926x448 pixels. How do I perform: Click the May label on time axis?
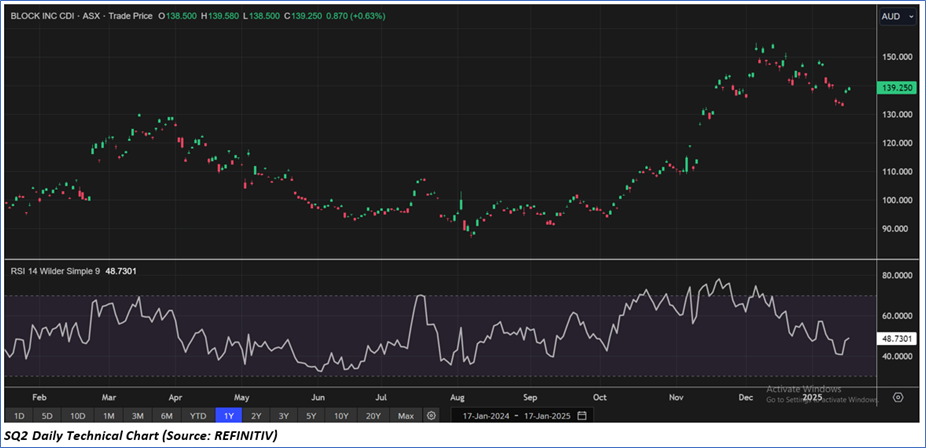click(x=242, y=397)
